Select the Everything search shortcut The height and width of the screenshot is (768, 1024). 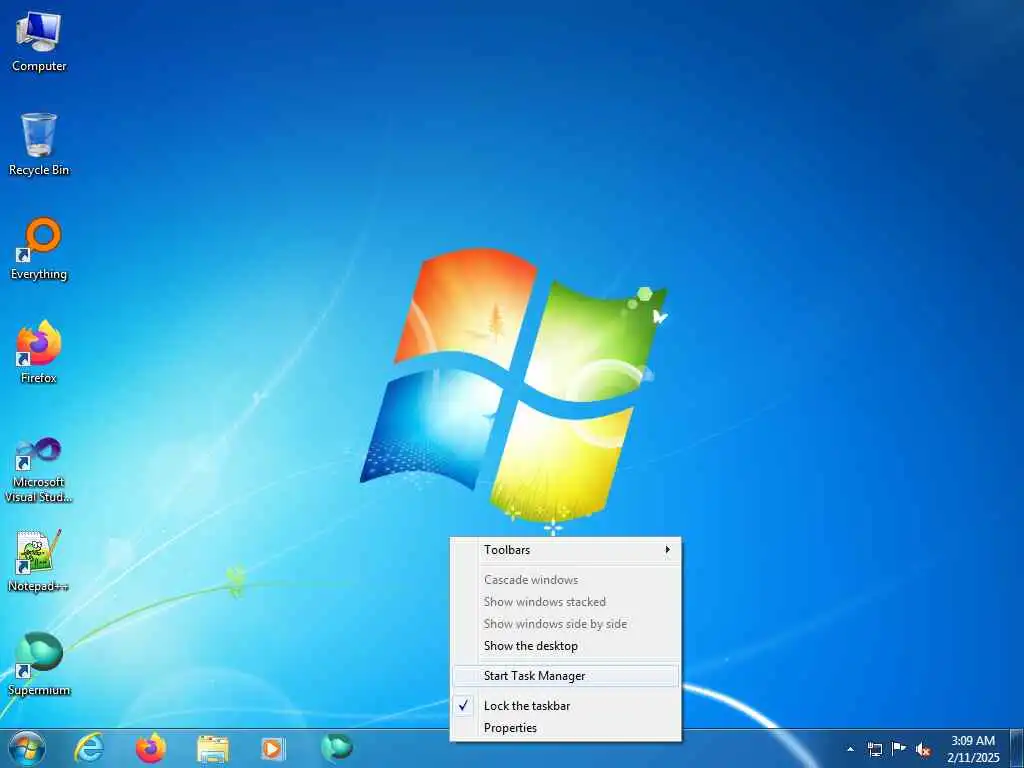[39, 249]
